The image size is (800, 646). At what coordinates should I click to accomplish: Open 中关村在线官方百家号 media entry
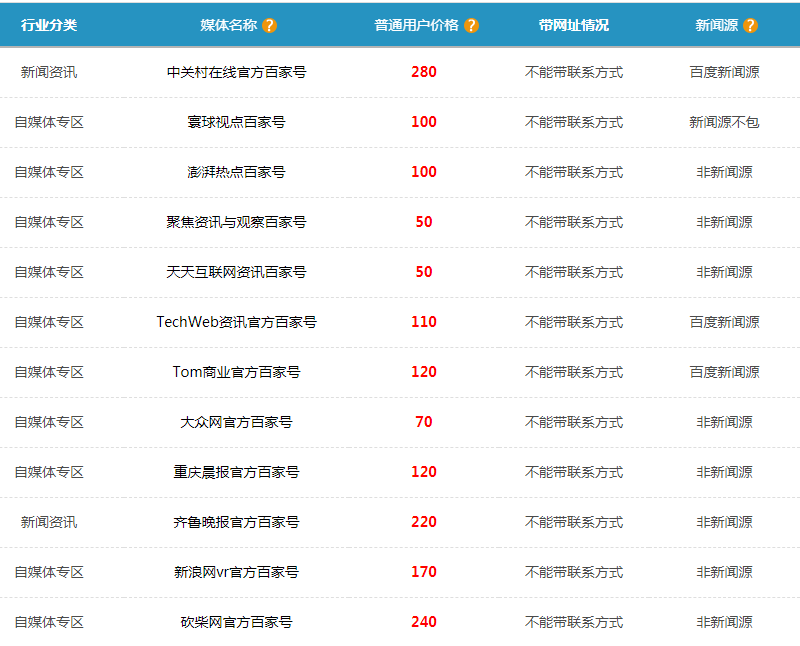(236, 72)
